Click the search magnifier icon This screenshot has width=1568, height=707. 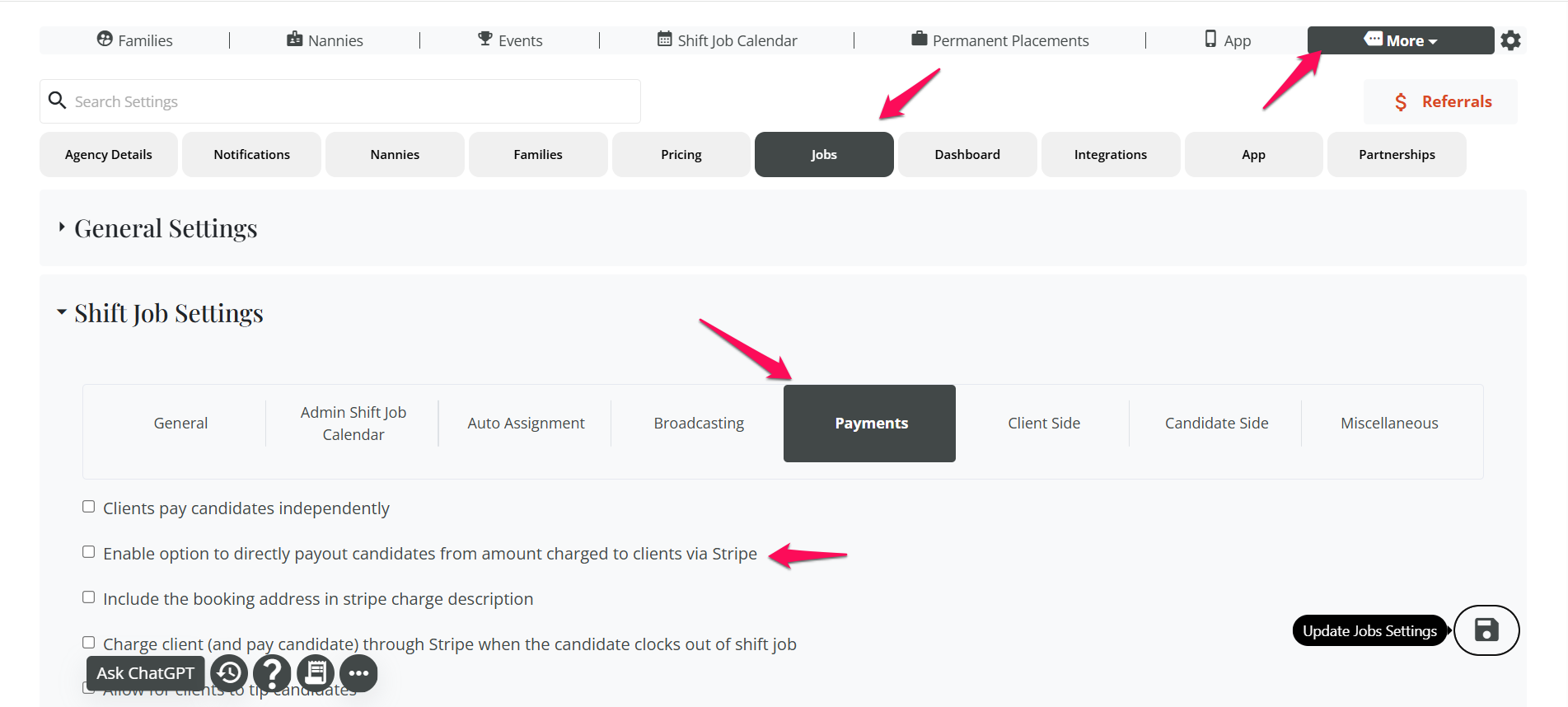[x=57, y=101]
